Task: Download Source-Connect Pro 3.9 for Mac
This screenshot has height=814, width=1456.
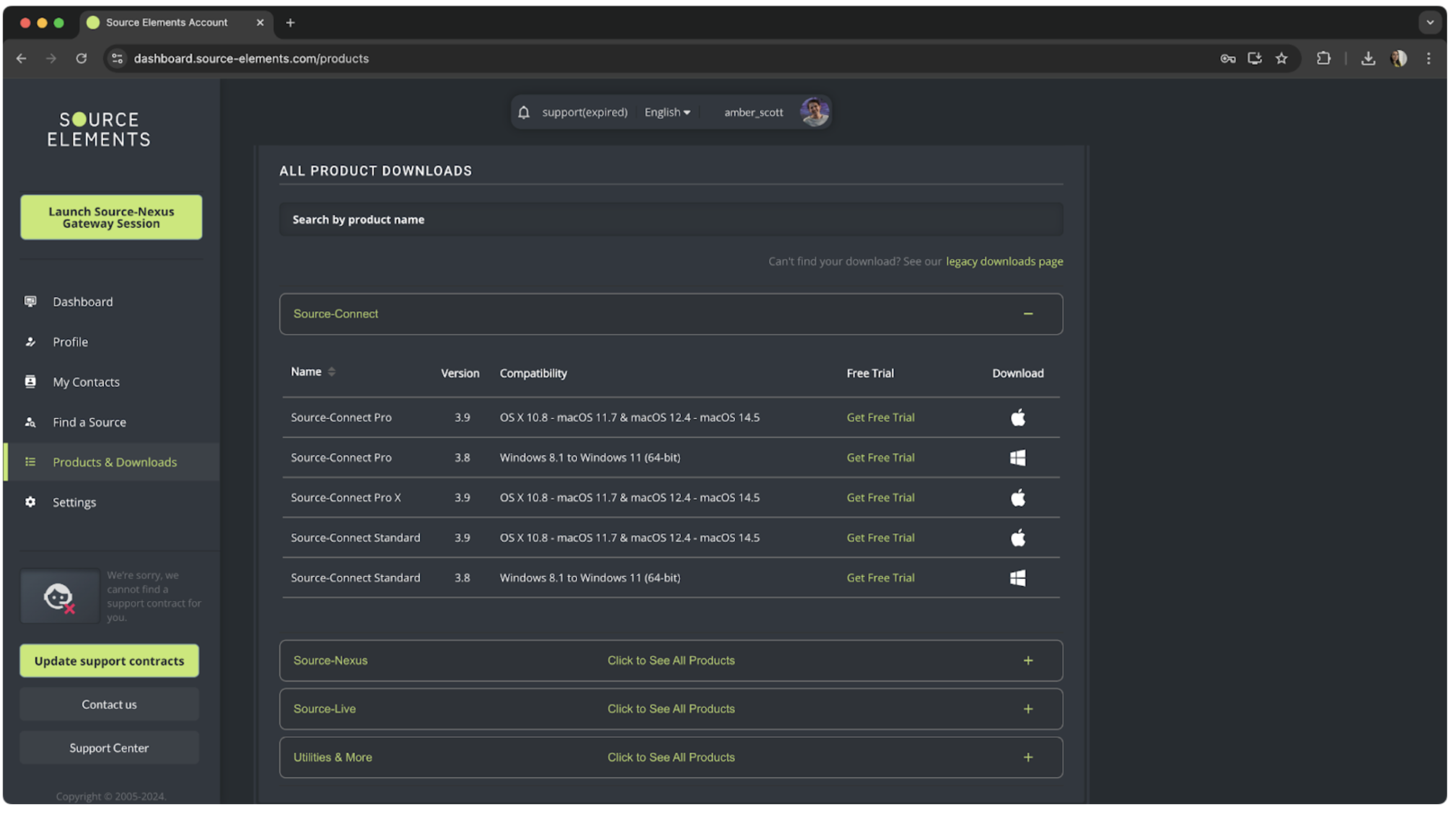Action: (1017, 418)
